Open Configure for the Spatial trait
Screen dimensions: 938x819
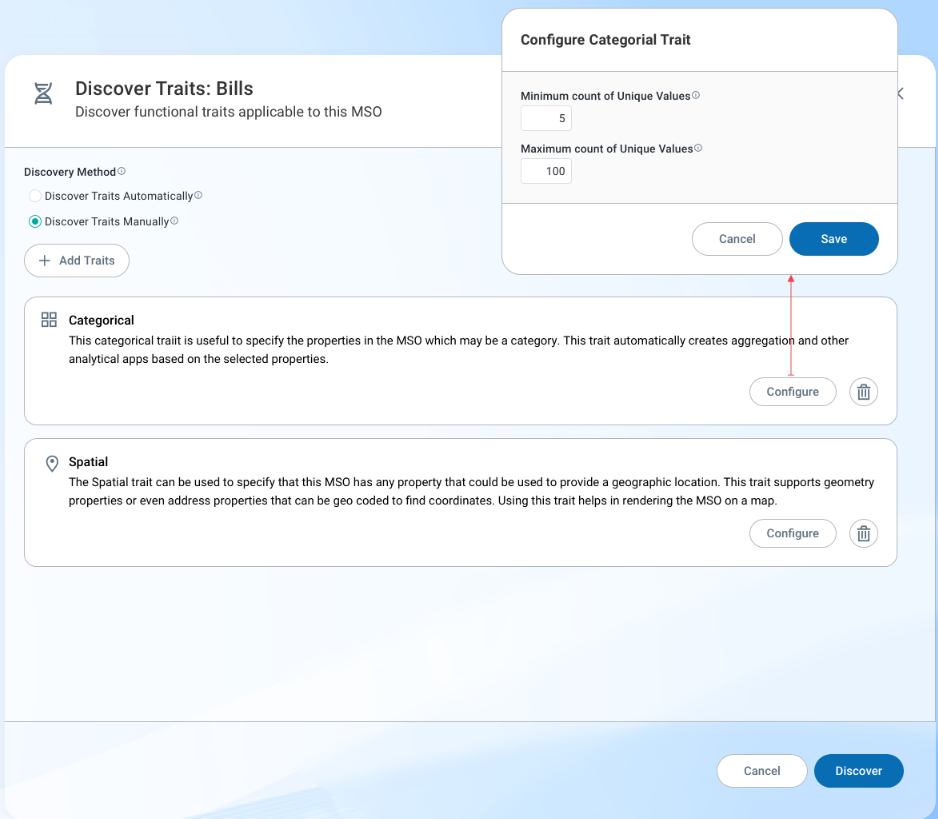(792, 533)
